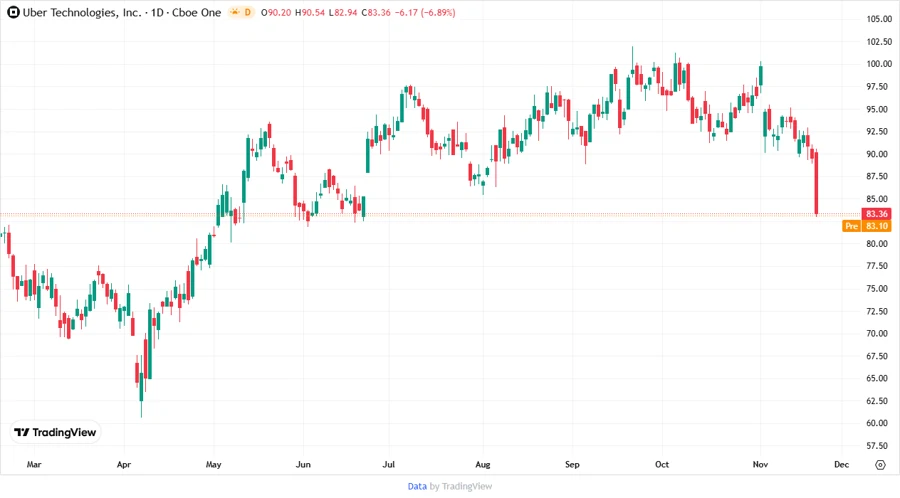Image resolution: width=900 pixels, height=498 pixels.
Task: Click the Apr label on time axis
Action: coord(124,465)
